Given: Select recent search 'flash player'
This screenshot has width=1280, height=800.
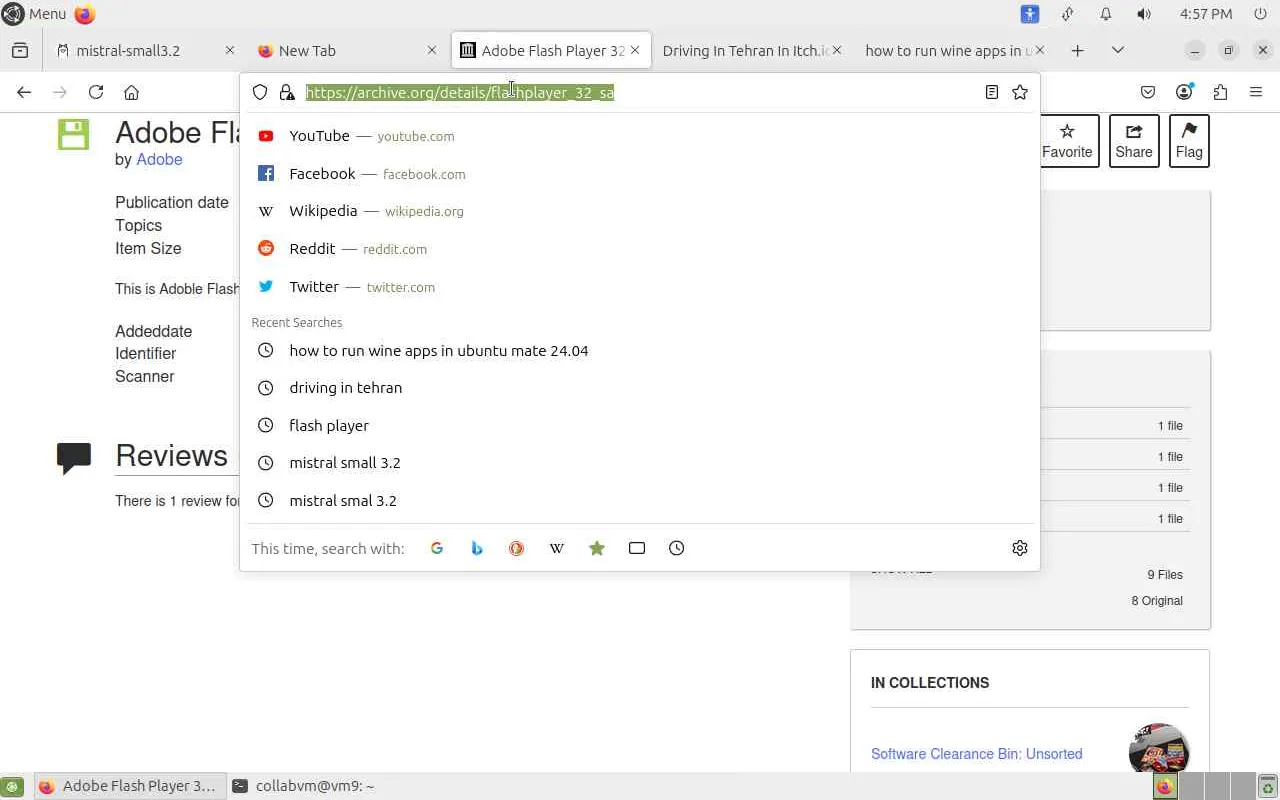Looking at the screenshot, I should (640, 426).
